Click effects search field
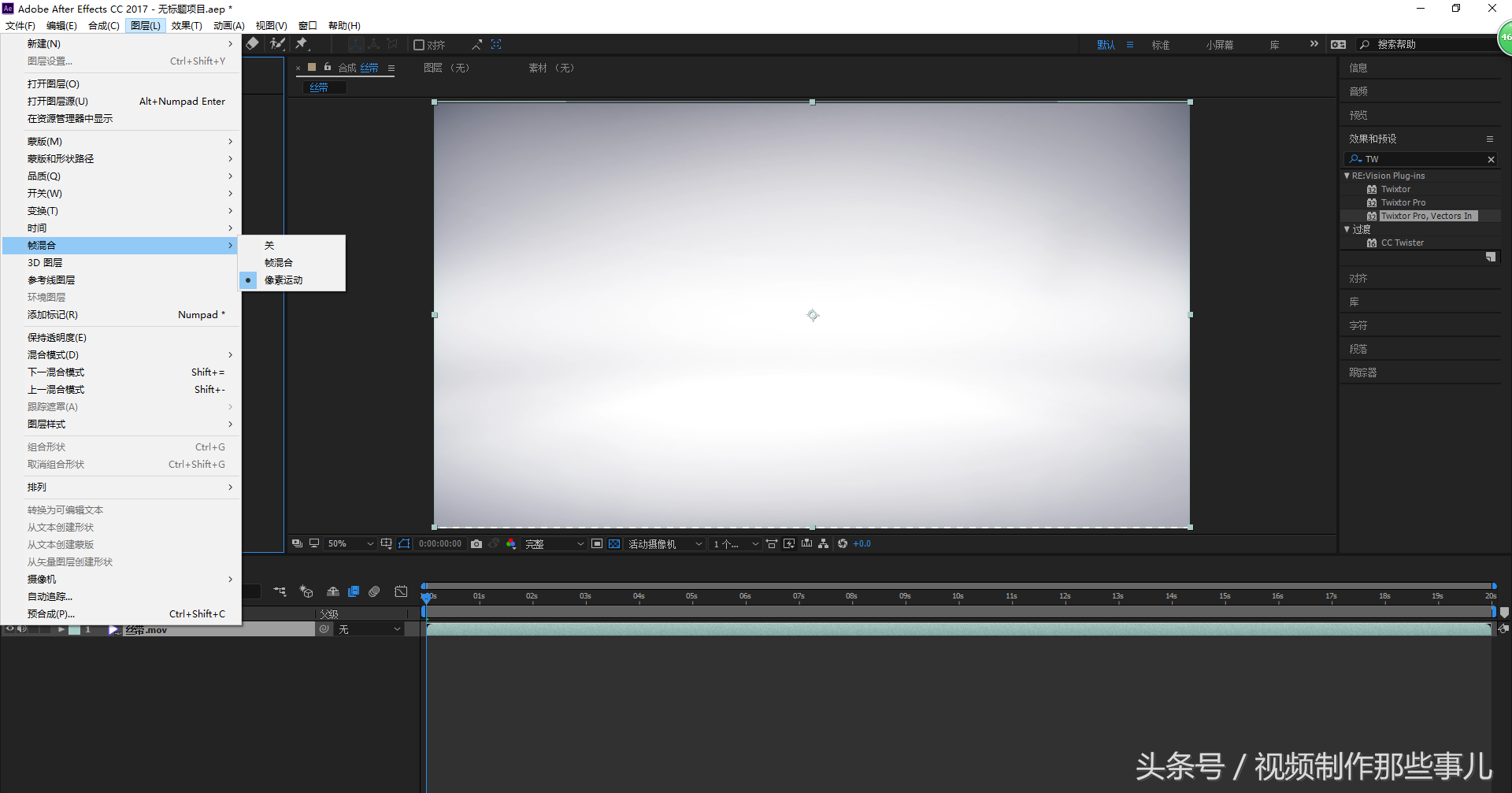 pos(1421,159)
